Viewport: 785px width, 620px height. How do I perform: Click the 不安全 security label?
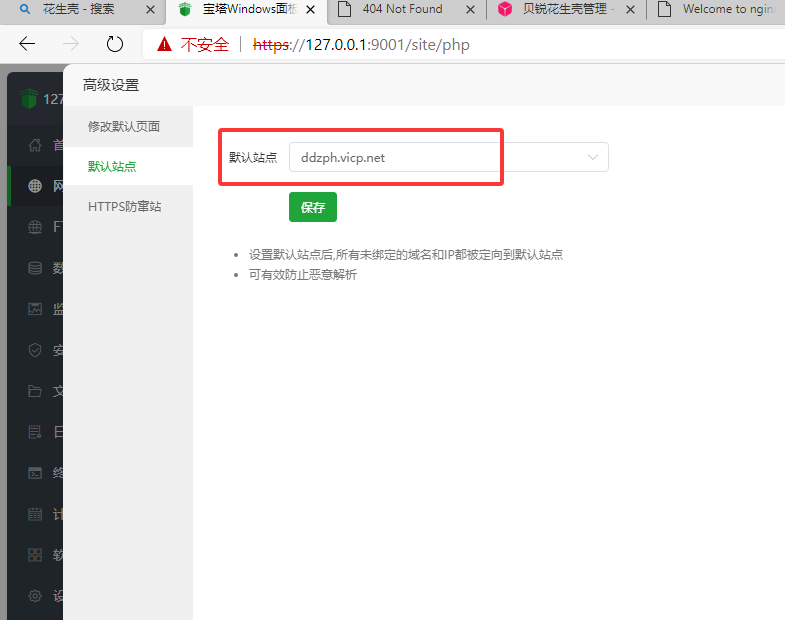point(205,45)
